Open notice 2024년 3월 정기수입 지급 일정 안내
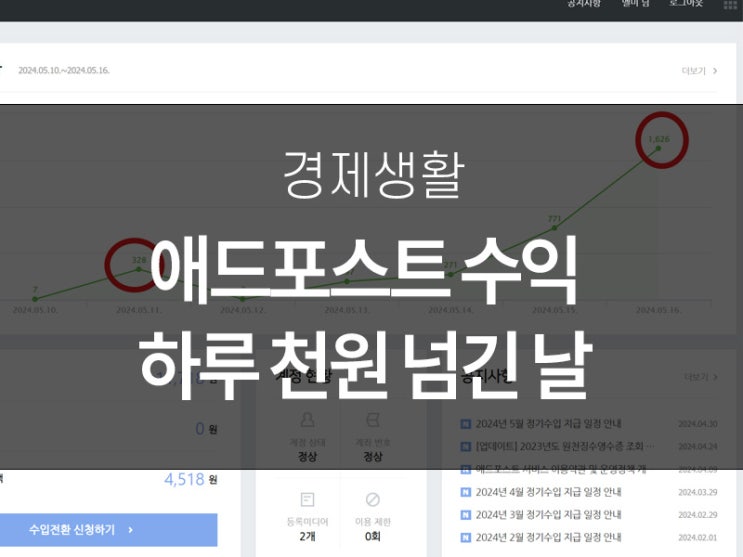 point(548,514)
